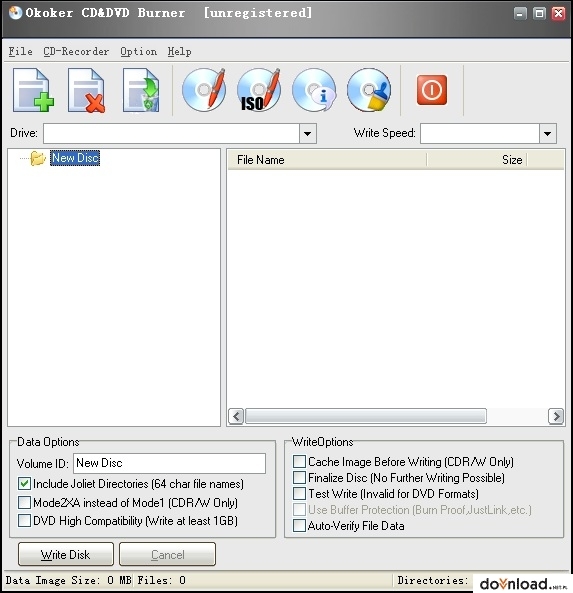The image size is (573, 593).
Task: Click the burn disc icon with red pen
Action: 204,90
